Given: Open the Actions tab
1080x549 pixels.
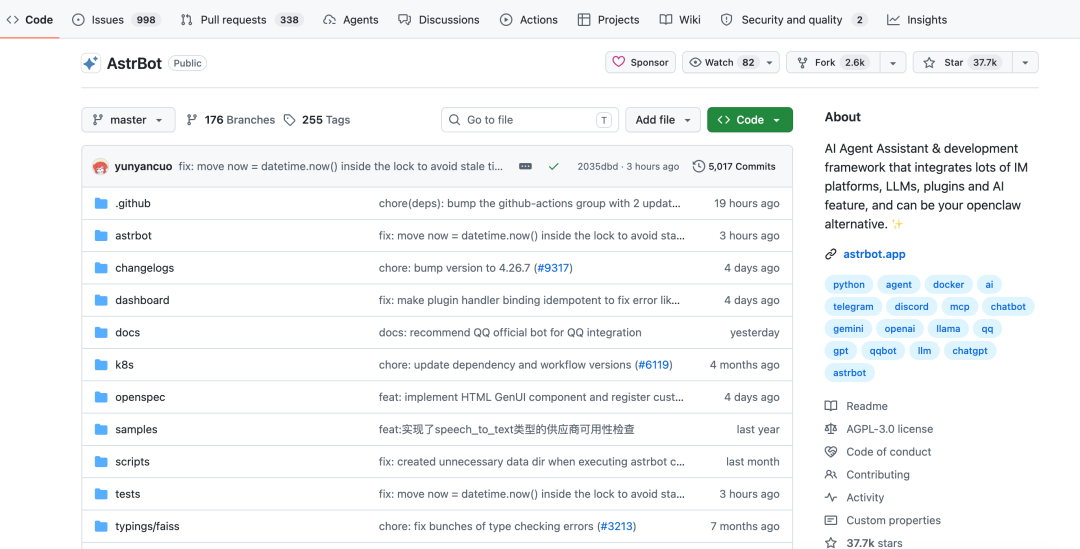Looking at the screenshot, I should [529, 20].
